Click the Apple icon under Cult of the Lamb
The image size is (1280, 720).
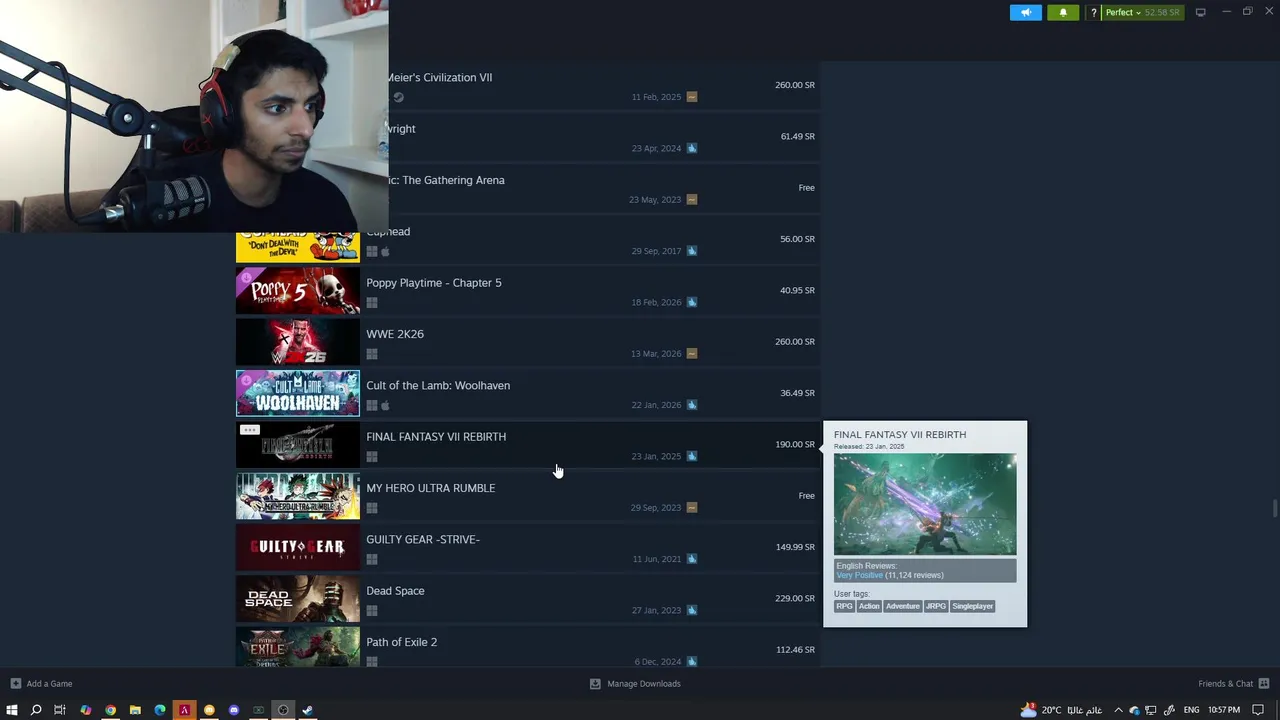[x=385, y=405]
